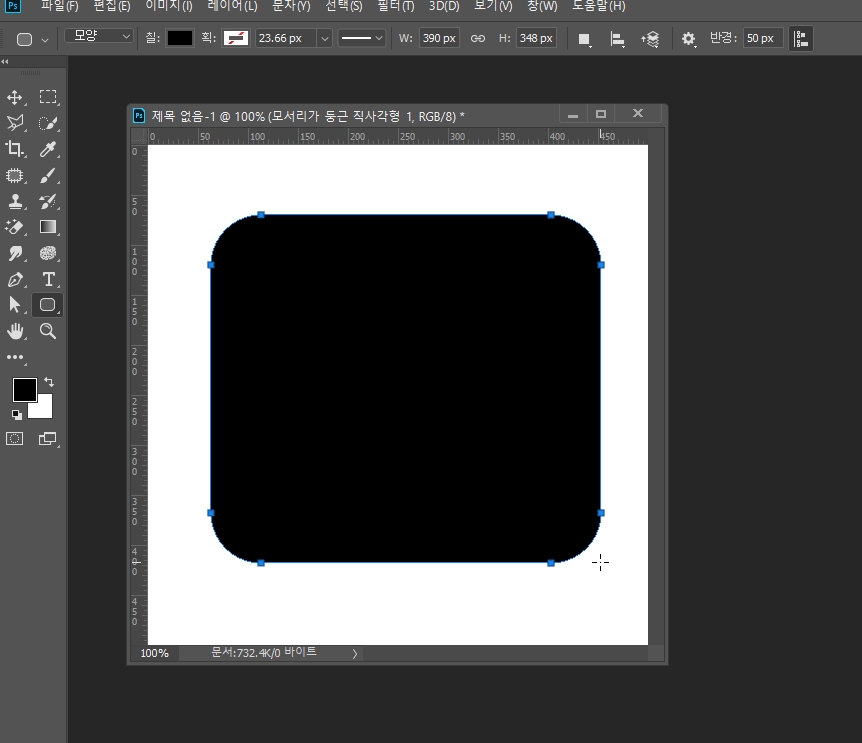Change the screen mode
This screenshot has width=862, height=743.
coord(48,439)
